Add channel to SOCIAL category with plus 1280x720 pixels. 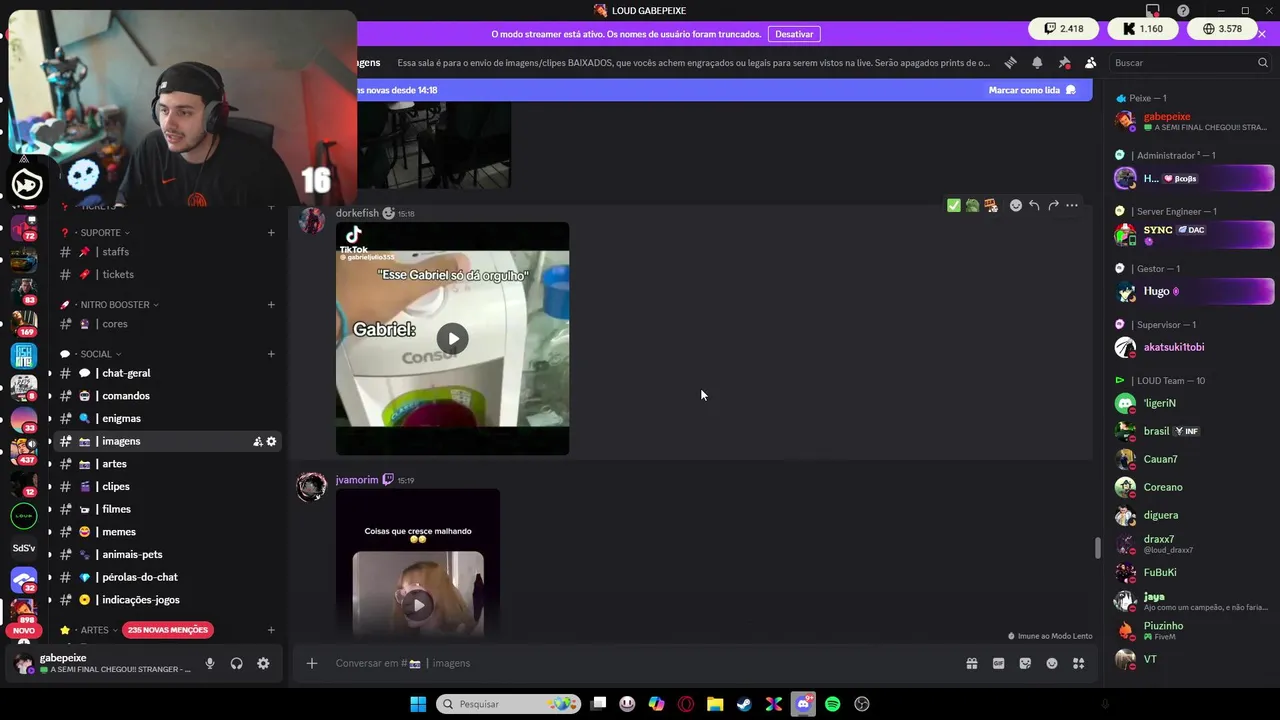click(271, 354)
